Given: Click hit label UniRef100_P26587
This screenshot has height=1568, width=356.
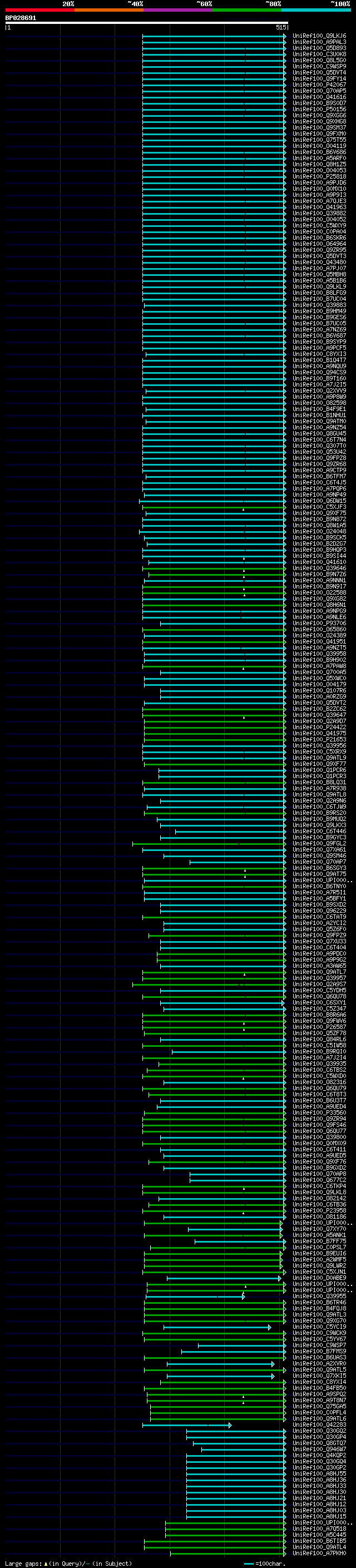Looking at the screenshot, I should coord(319,1027).
